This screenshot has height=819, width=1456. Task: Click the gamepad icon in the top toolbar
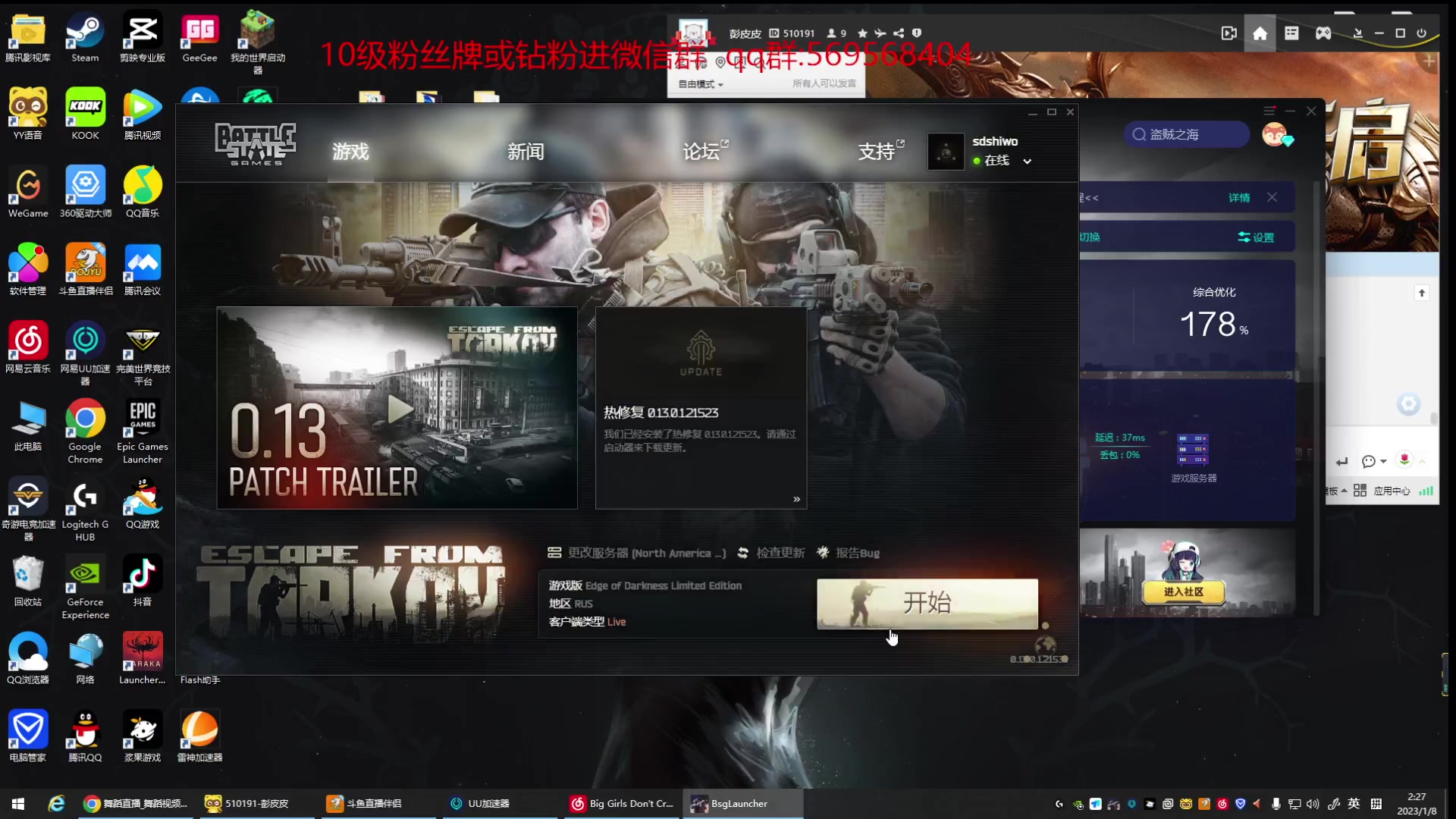point(1323,33)
